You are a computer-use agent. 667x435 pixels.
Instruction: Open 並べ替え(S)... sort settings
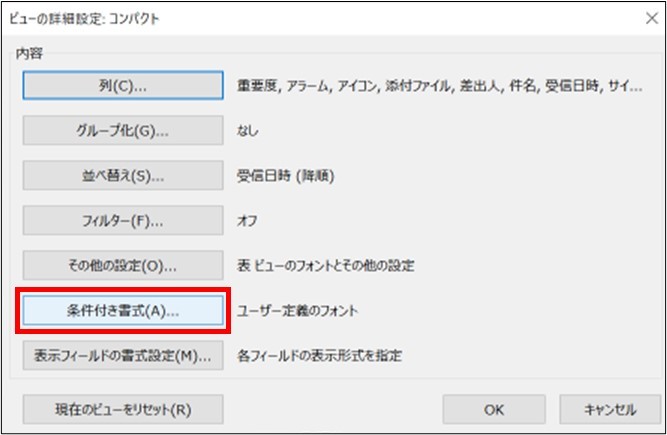point(123,175)
